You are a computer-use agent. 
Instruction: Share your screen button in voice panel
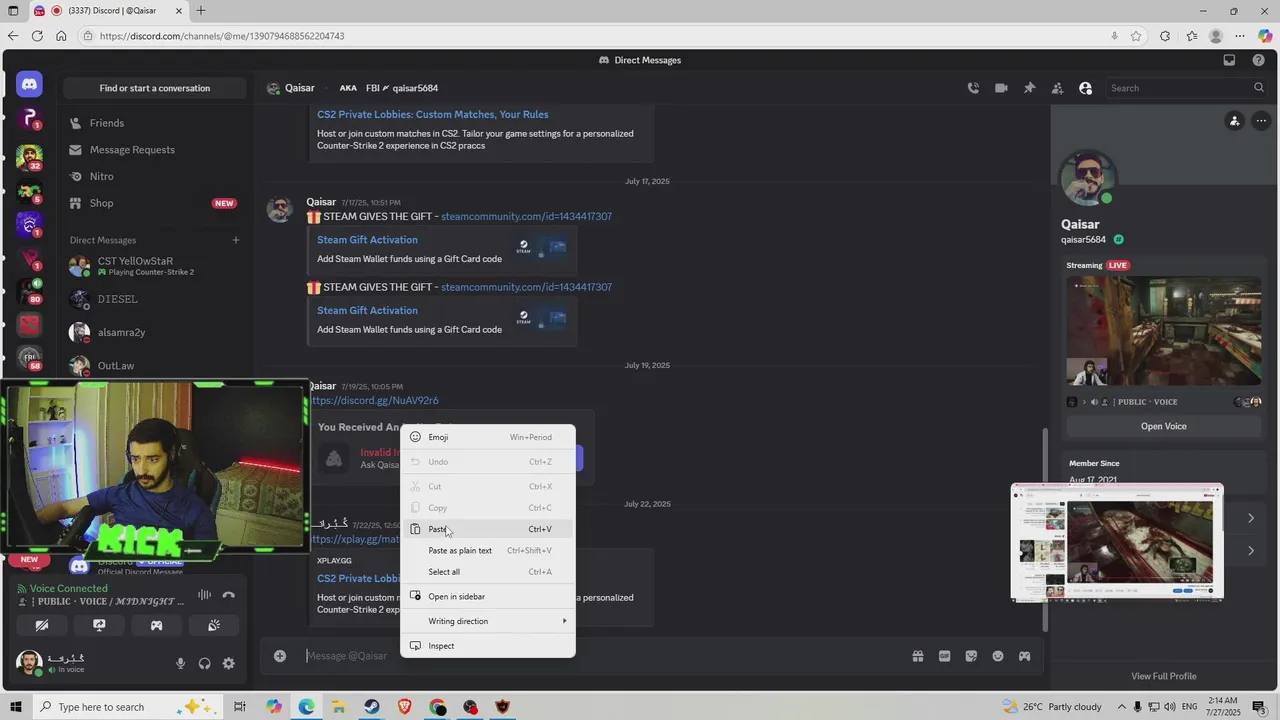pos(99,625)
